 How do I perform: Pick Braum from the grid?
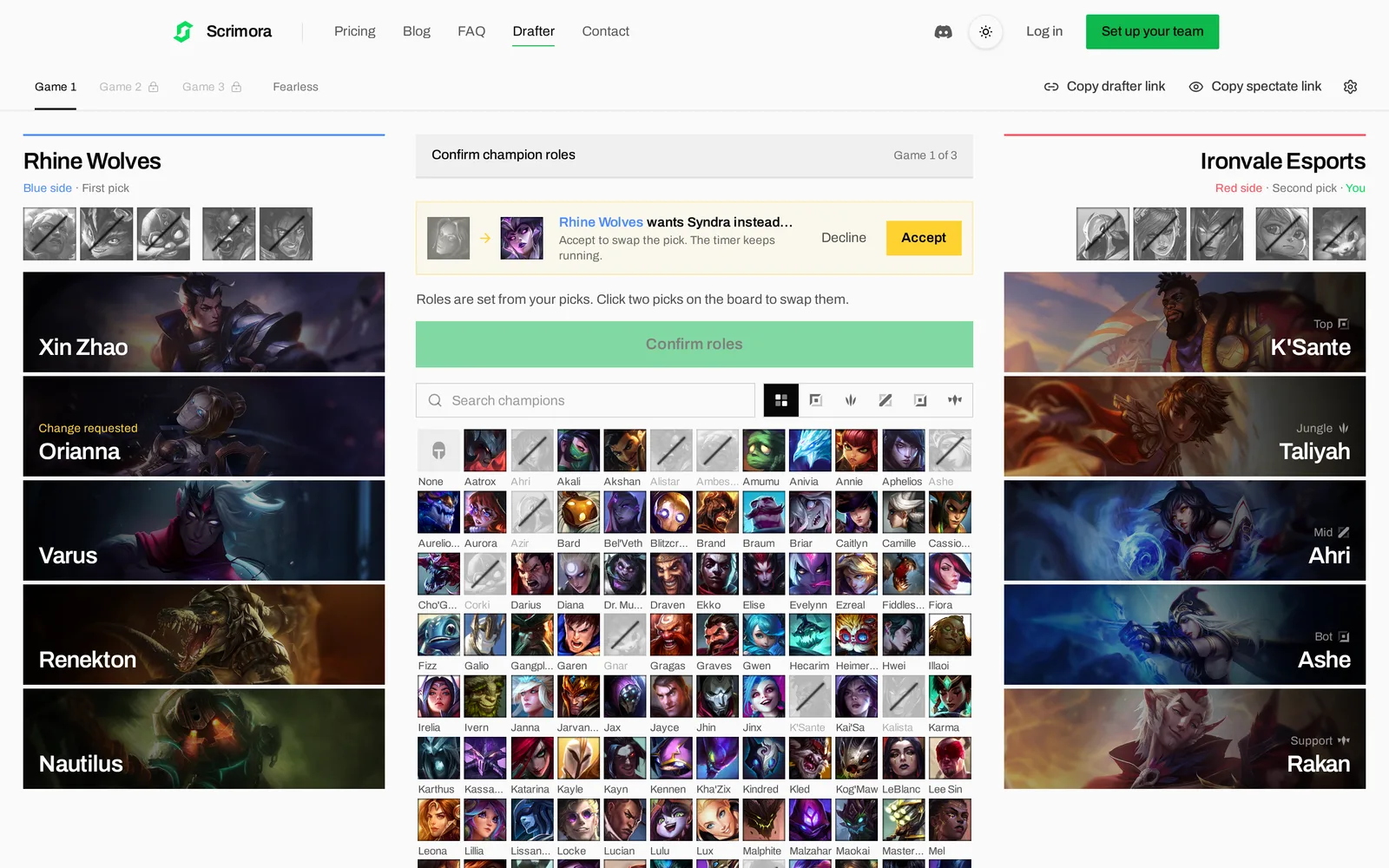[x=764, y=512]
